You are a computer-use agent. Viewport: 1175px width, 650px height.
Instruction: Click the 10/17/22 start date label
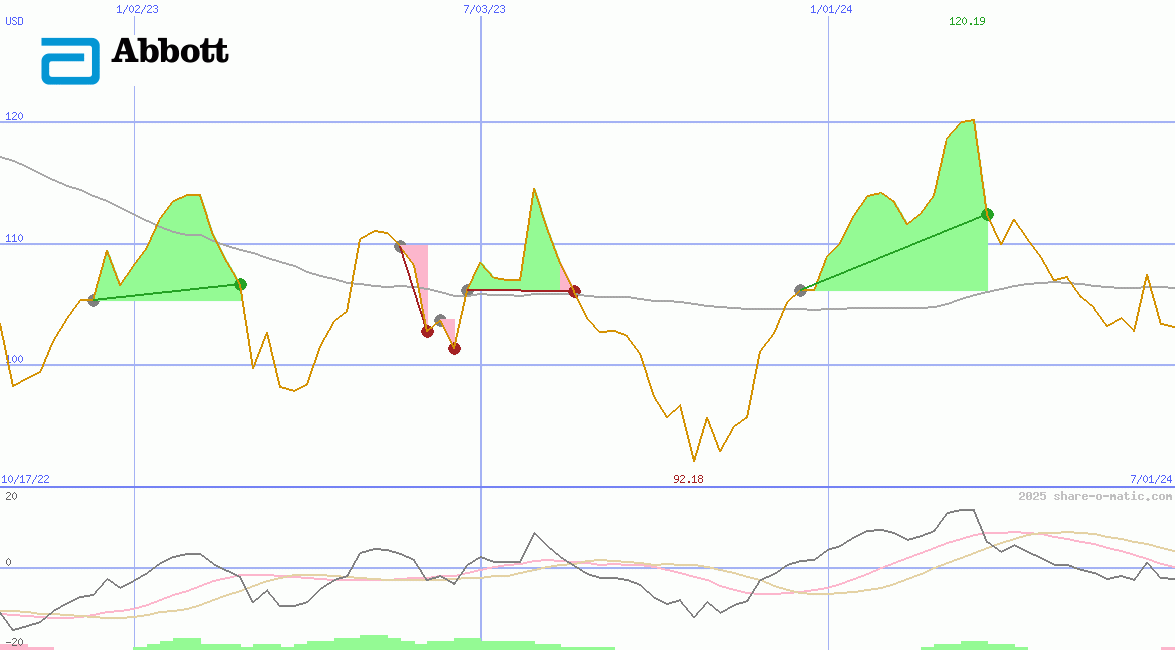25,480
